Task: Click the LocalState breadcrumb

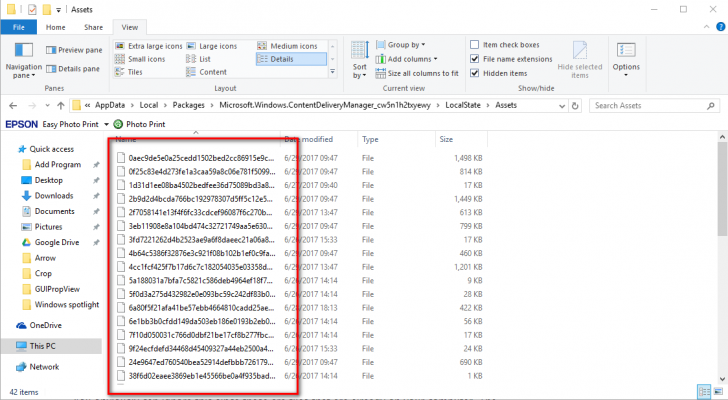Action: (x=463, y=105)
